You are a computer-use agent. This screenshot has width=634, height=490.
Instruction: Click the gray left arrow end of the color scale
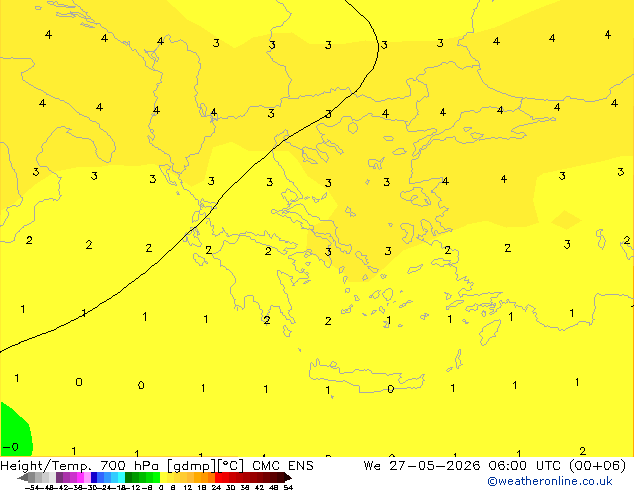pyautogui.click(x=23, y=478)
